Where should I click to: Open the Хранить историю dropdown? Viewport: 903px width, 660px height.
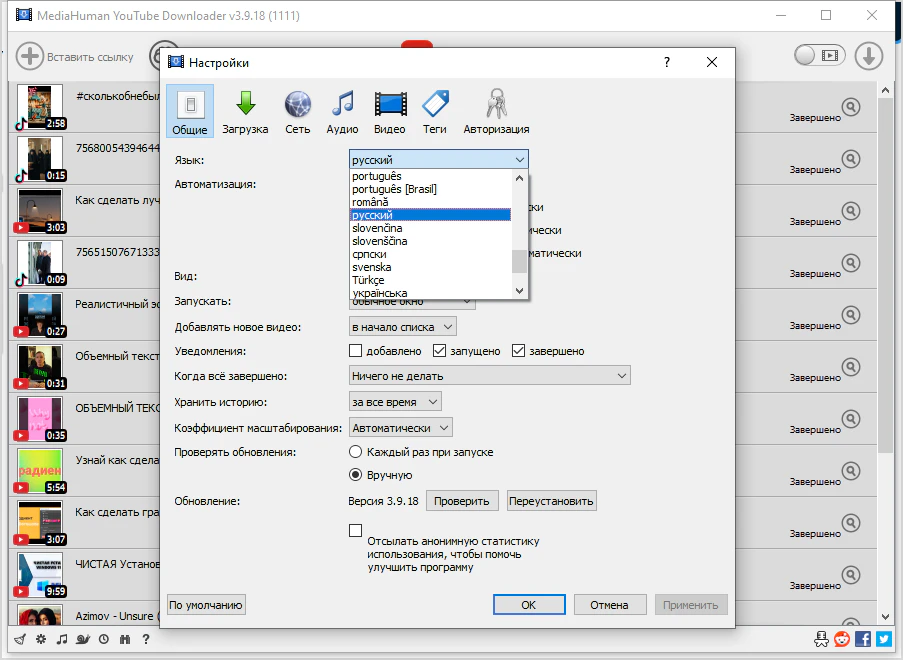pos(396,401)
